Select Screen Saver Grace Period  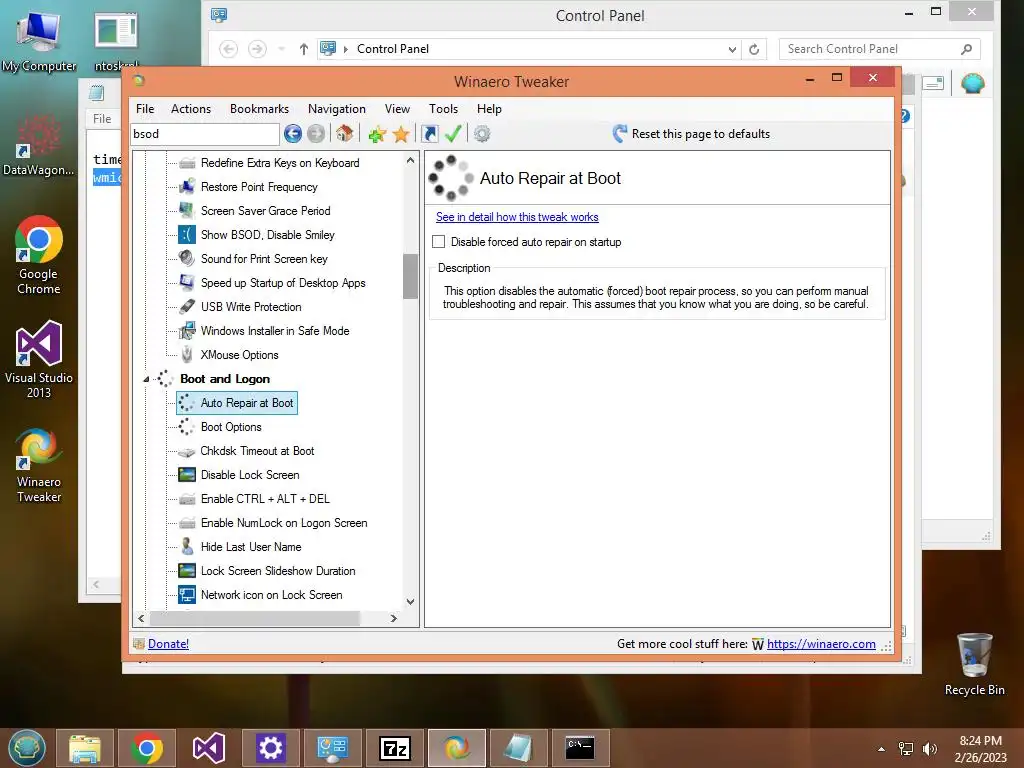(266, 211)
